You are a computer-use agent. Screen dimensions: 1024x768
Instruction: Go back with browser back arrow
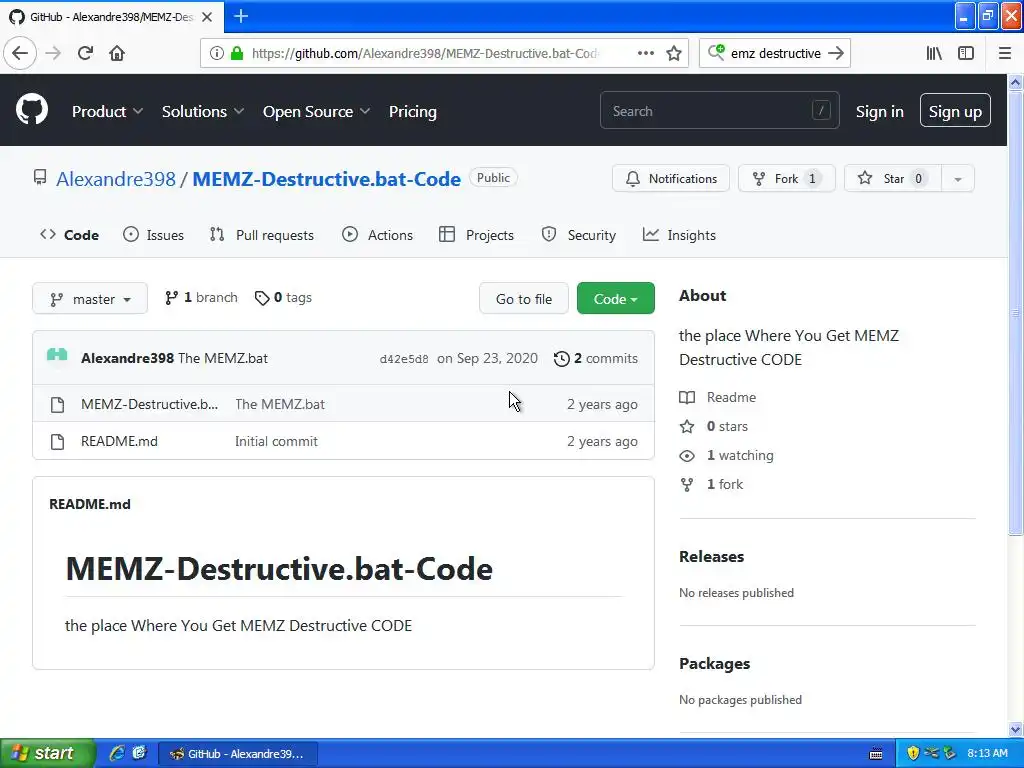click(20, 53)
